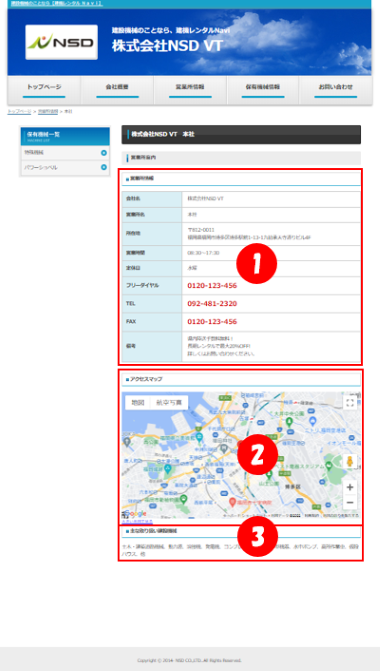Zoom in on the access map
This screenshot has width=380, height=671.
pyautogui.click(x=350, y=487)
